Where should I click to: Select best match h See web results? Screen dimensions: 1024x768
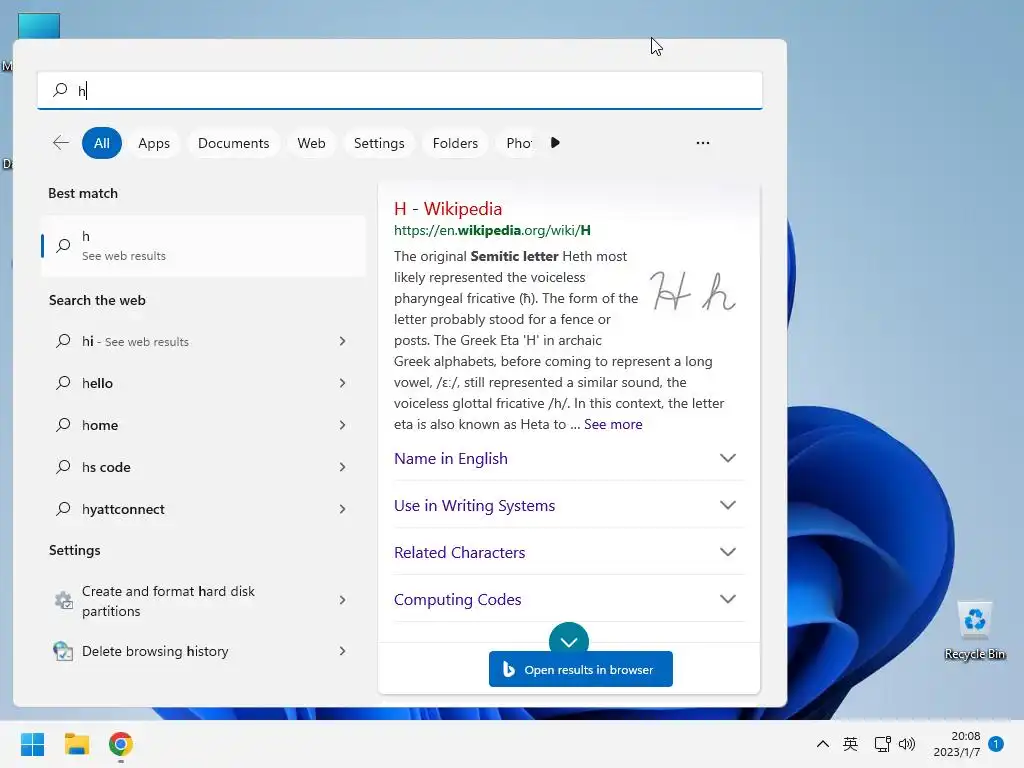pyautogui.click(x=203, y=246)
